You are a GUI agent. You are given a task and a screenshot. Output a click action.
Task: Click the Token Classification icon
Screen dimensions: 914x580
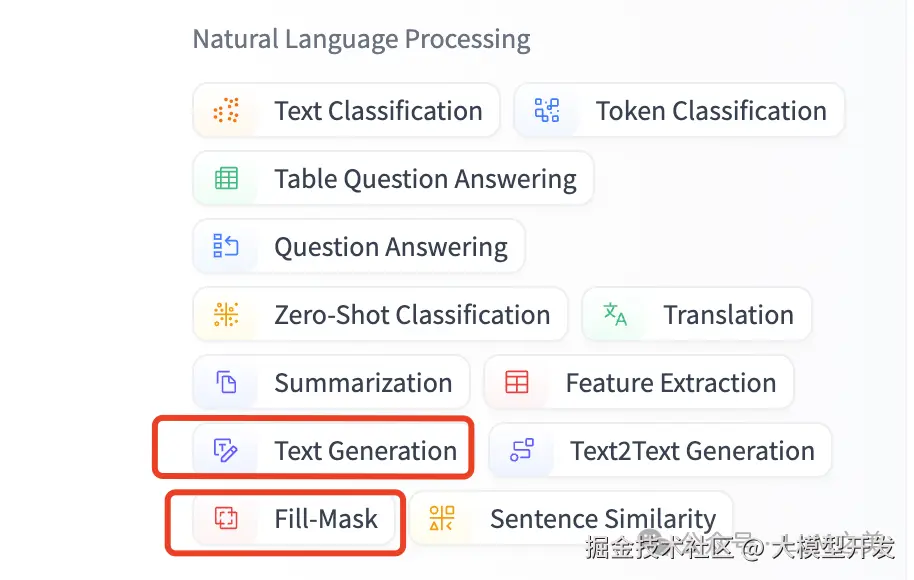point(547,111)
